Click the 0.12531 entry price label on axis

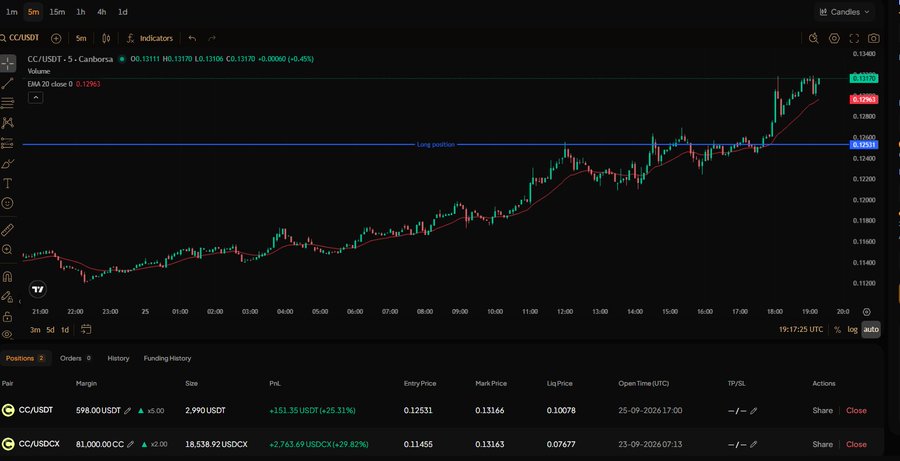tap(863, 145)
